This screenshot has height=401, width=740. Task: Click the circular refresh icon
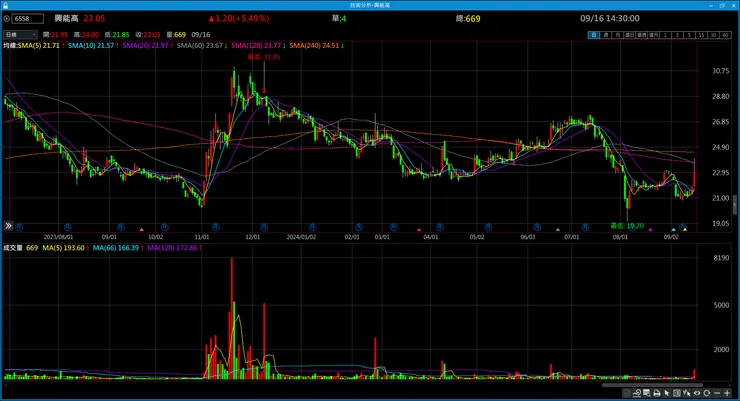click(x=706, y=393)
